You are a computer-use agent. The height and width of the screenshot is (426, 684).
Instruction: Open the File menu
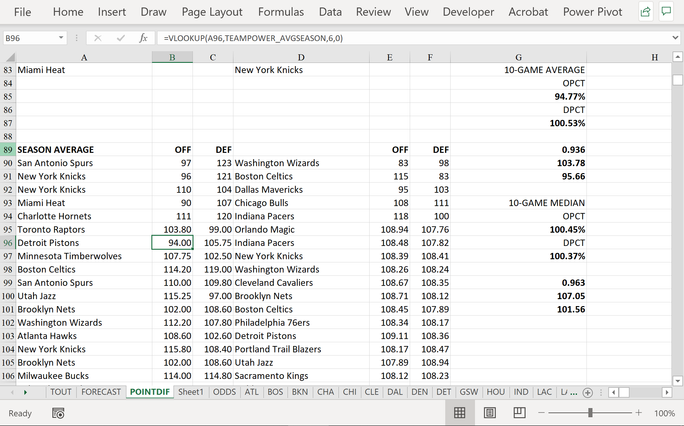tap(22, 12)
